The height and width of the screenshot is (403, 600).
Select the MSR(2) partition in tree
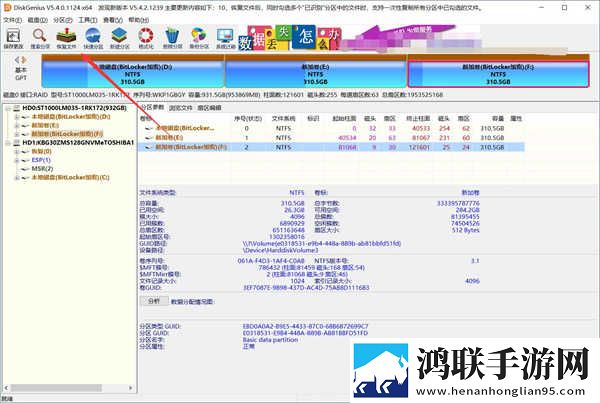click(42, 169)
